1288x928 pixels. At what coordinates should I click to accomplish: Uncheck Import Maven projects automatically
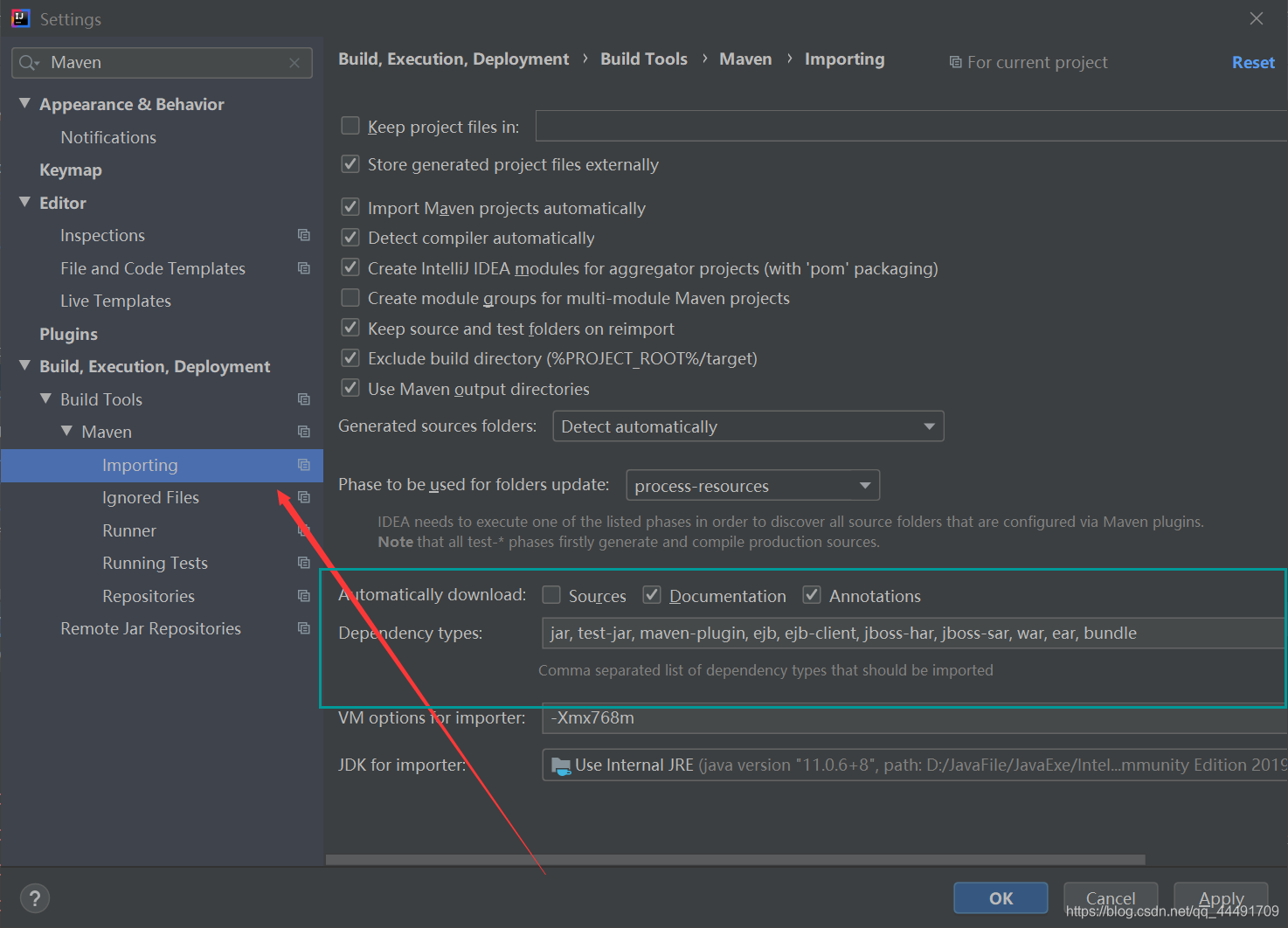pyautogui.click(x=350, y=207)
